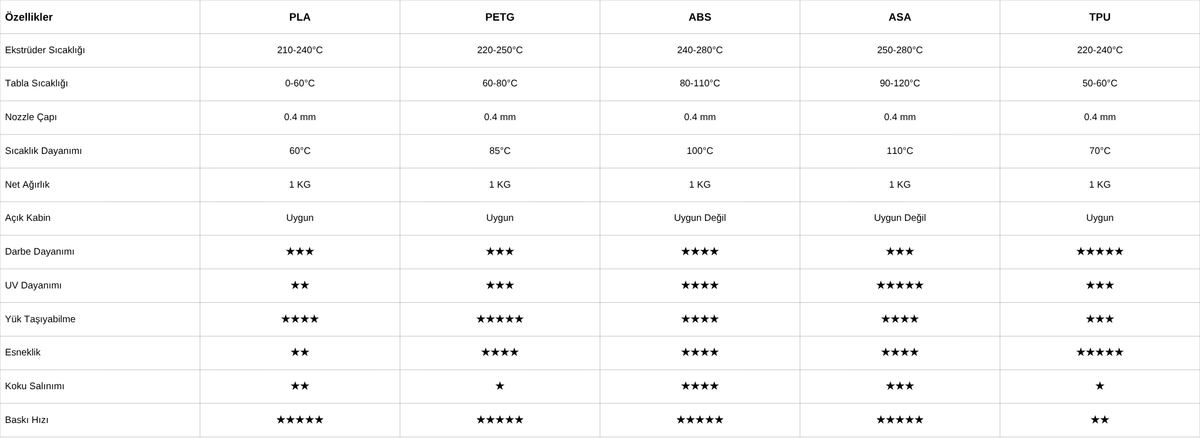The width and height of the screenshot is (1200, 438).
Task: Click the ABS Açık Kabin "Uygun Değil" cell
Action: click(699, 217)
